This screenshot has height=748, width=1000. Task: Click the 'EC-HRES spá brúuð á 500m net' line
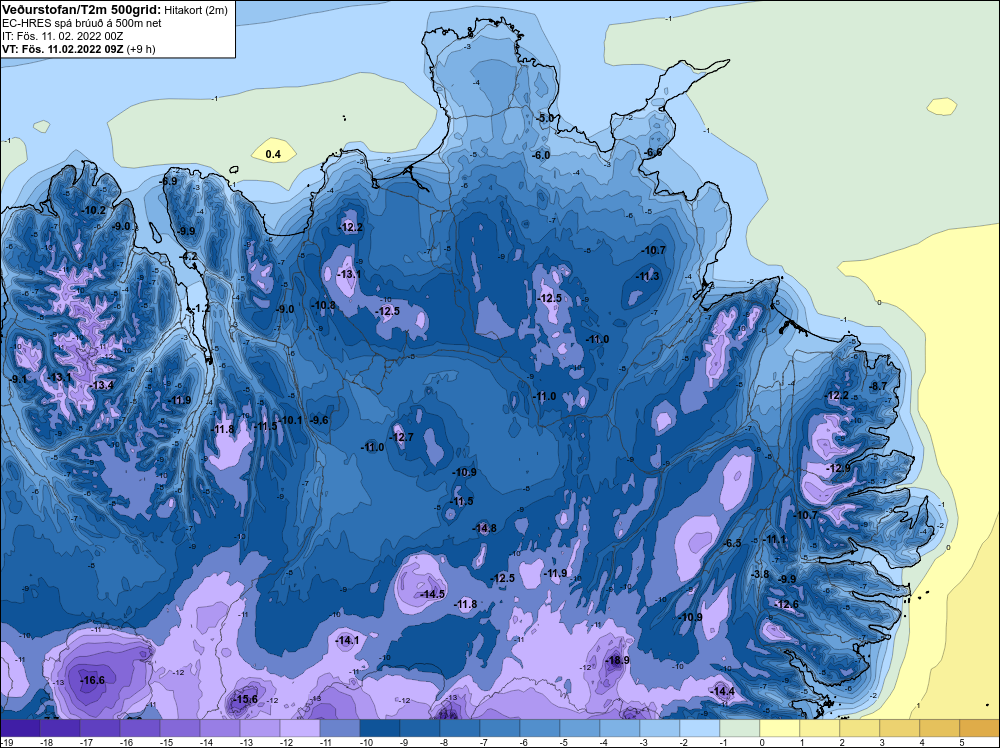point(82,23)
